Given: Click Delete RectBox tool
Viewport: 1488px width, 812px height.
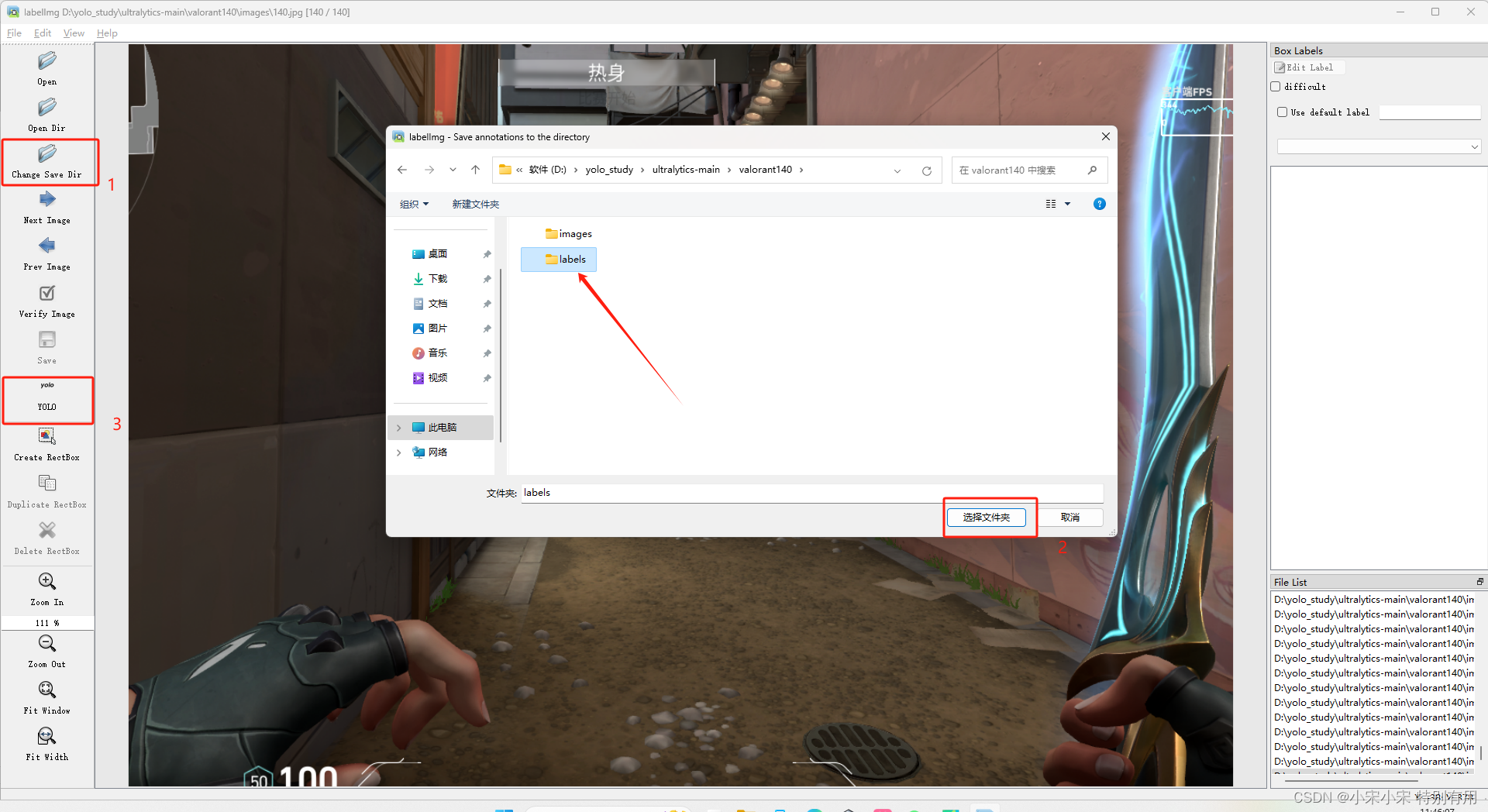Looking at the screenshot, I should [47, 538].
